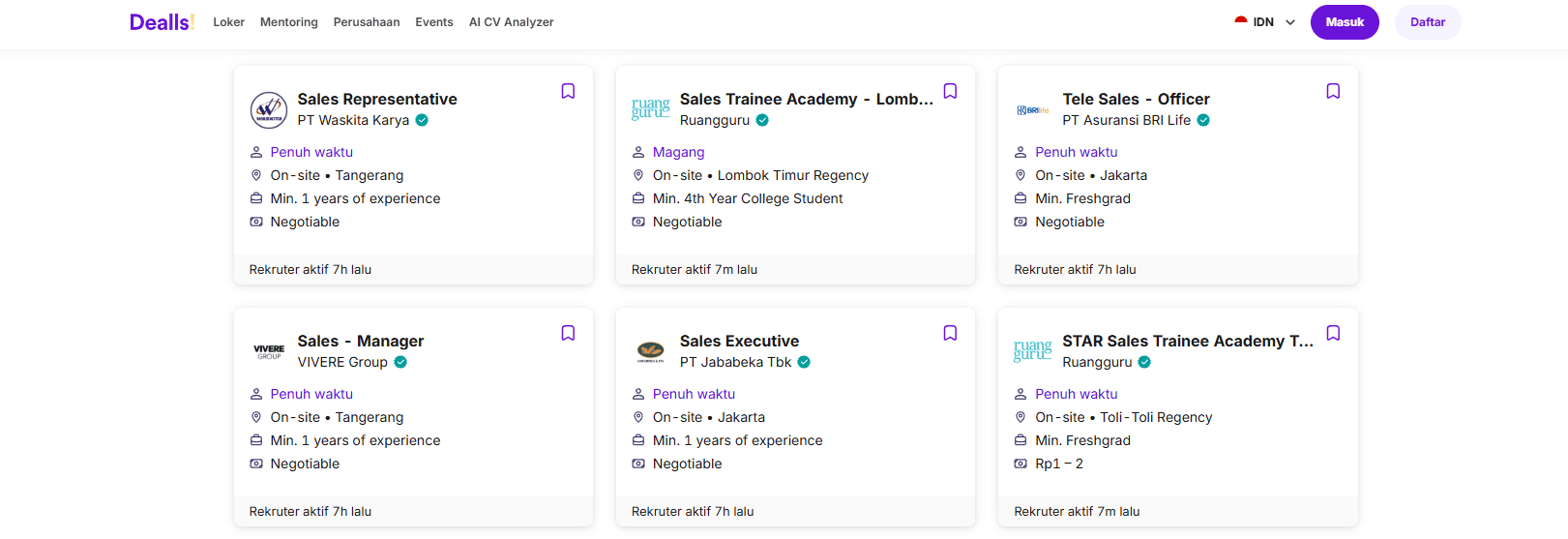Image resolution: width=1568 pixels, height=539 pixels.
Task: Click Penuh waktu on Tele Sales Officer card
Action: click(x=1077, y=152)
